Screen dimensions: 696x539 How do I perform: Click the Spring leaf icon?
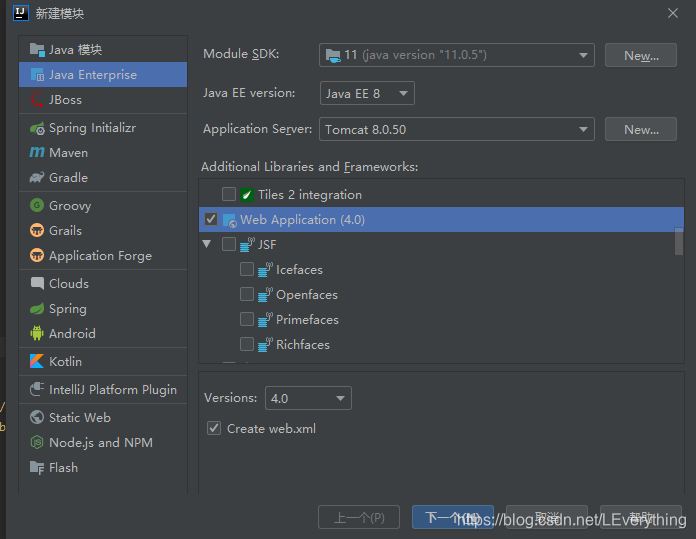pos(37,308)
